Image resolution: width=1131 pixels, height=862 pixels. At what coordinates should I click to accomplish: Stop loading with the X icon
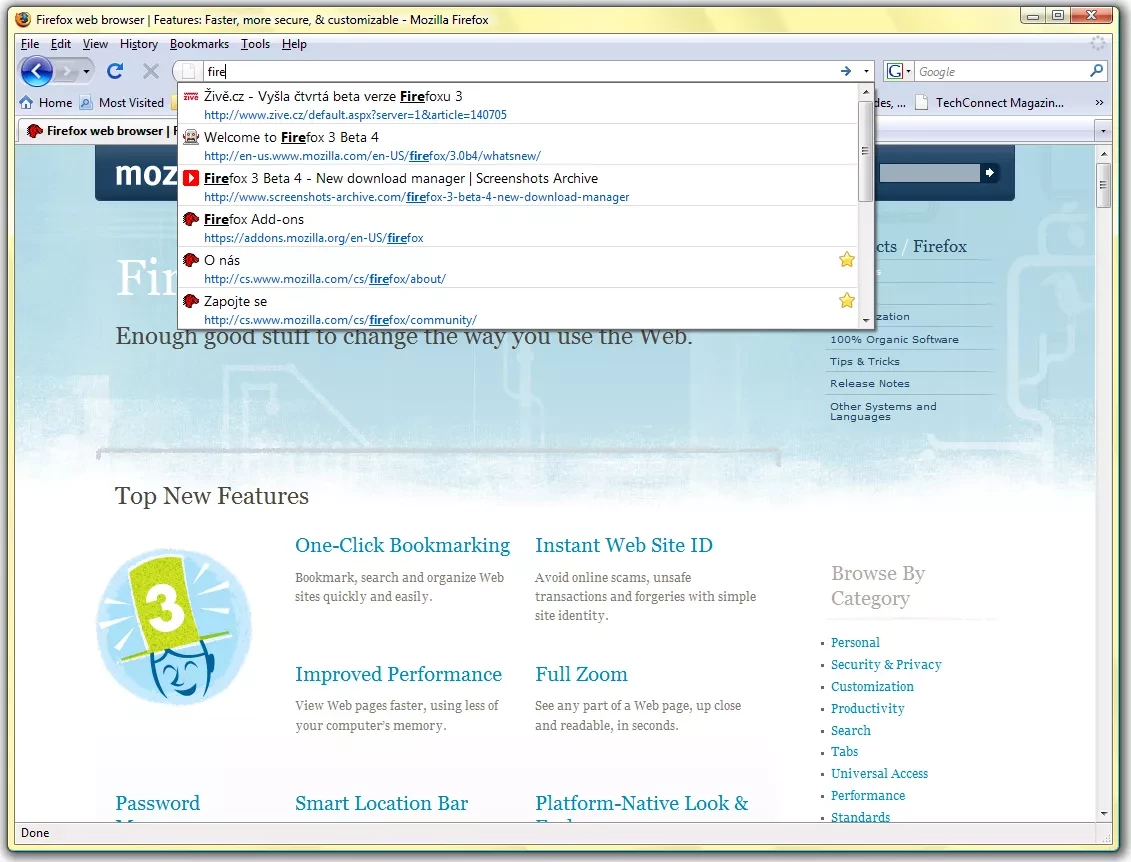coord(151,71)
